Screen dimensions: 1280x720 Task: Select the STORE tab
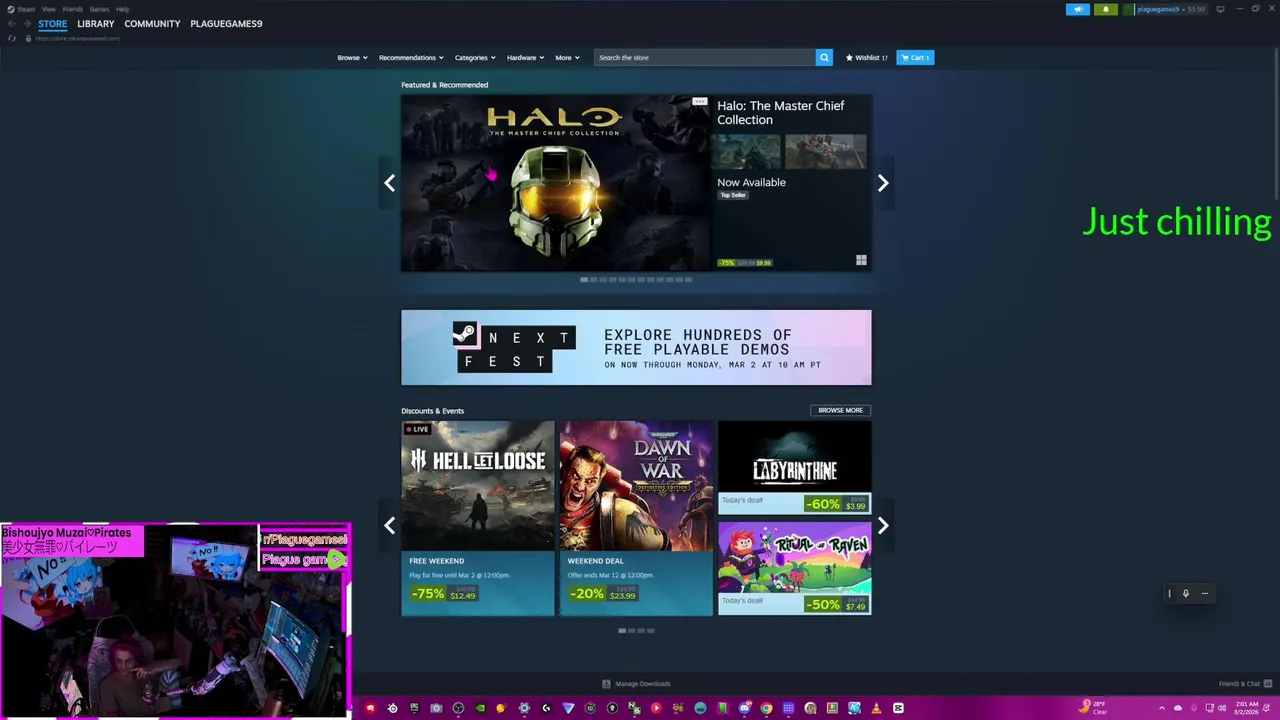click(53, 24)
